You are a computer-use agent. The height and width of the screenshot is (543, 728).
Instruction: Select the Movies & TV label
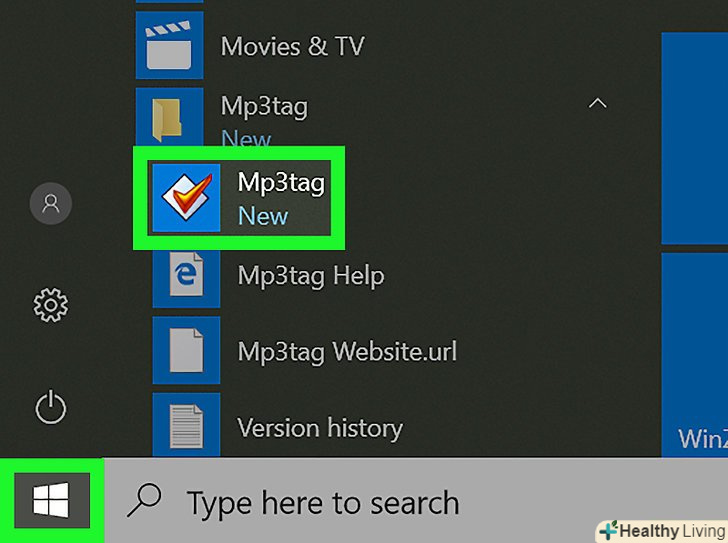(292, 46)
